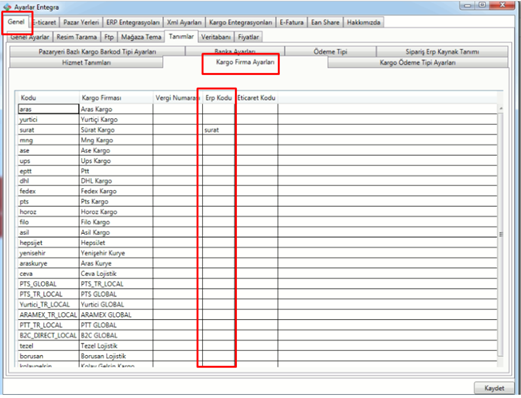Switch to Mağaza Tema sub-tab
521x398 pixels.
[x=141, y=37]
